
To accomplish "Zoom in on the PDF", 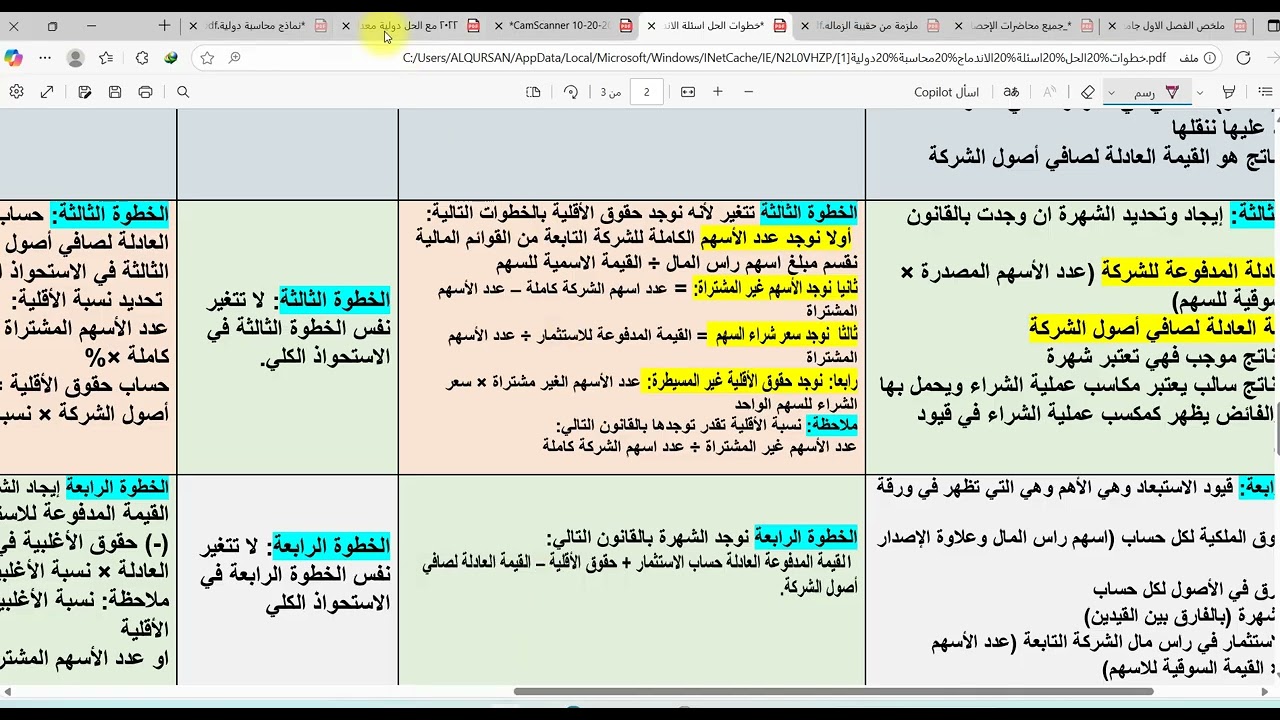I will point(718,92).
